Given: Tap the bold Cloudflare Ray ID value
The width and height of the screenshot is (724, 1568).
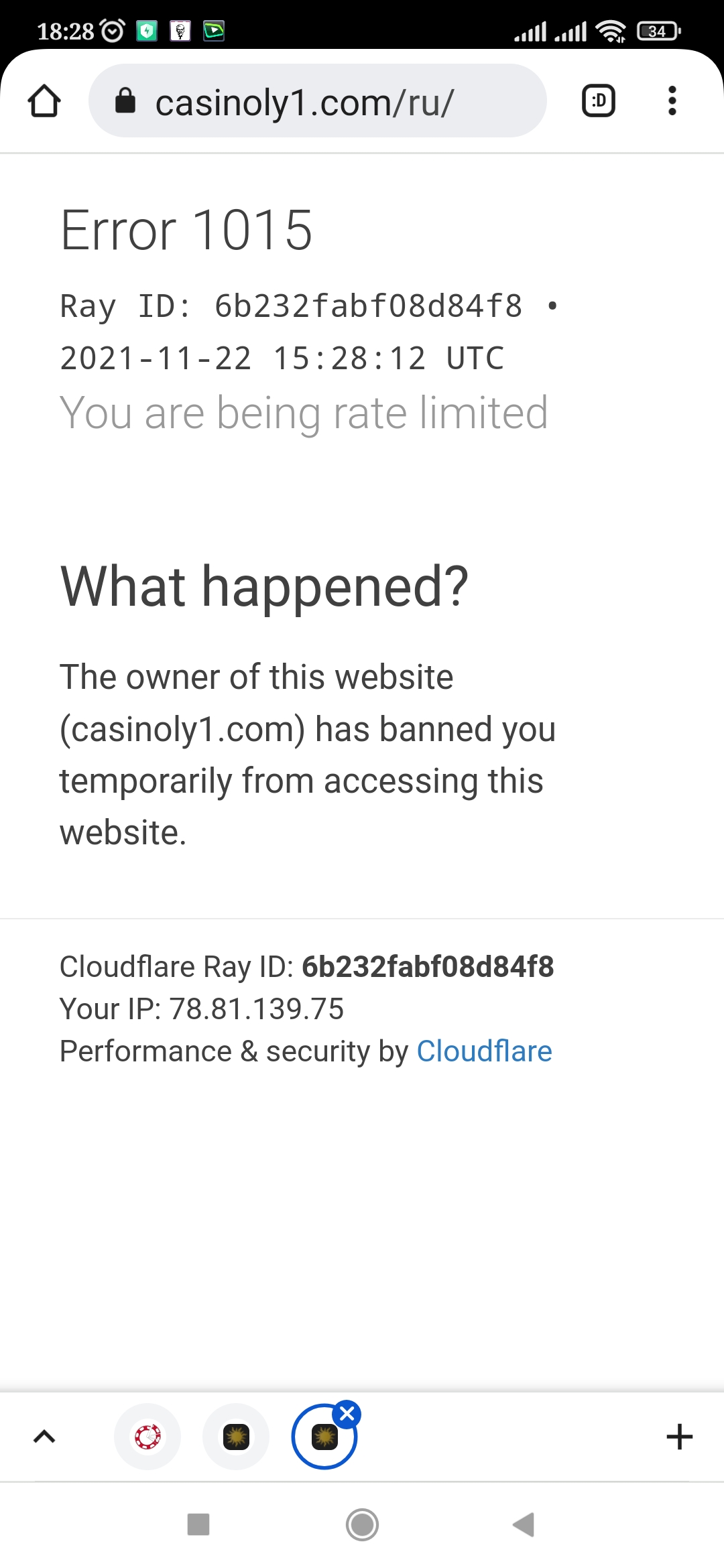Looking at the screenshot, I should pyautogui.click(x=428, y=966).
